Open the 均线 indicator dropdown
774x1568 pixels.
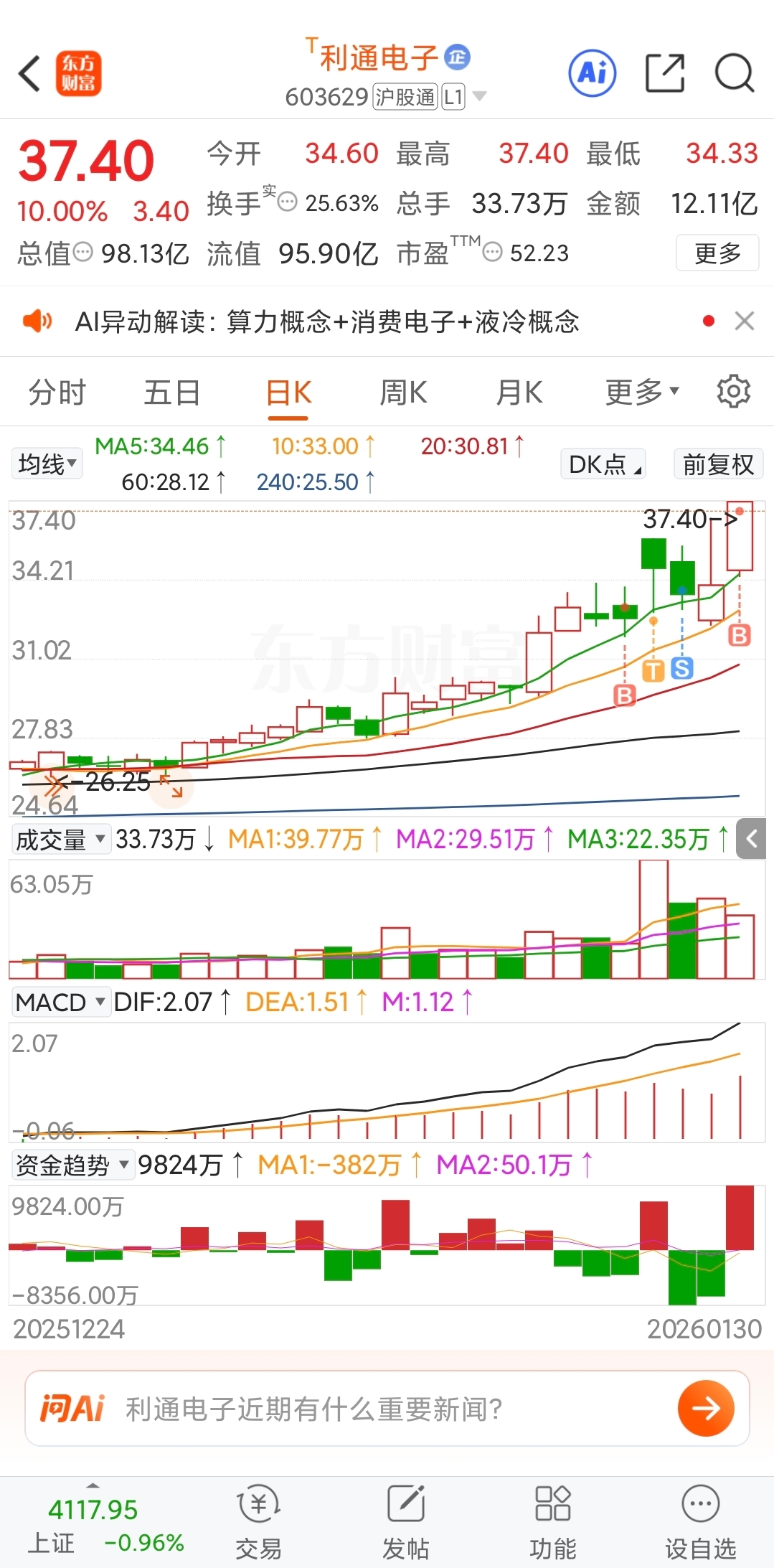click(x=47, y=464)
